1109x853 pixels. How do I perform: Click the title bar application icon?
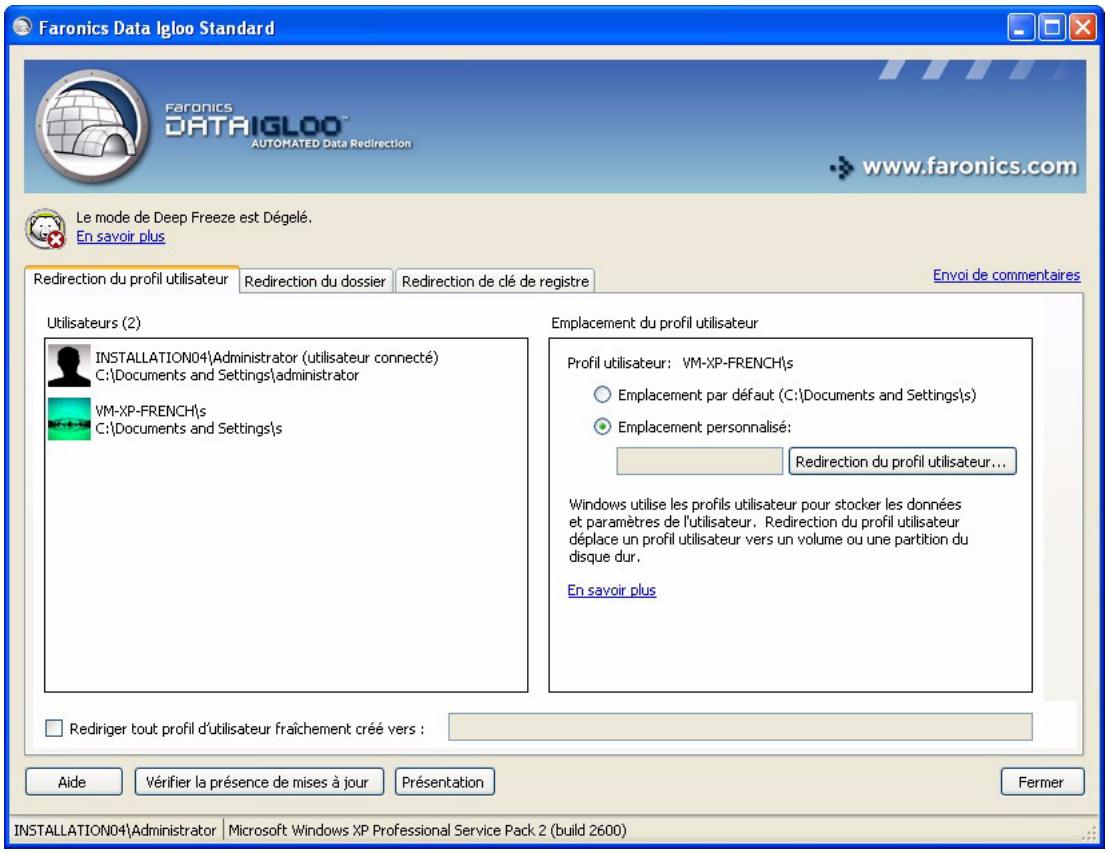click(x=23, y=27)
